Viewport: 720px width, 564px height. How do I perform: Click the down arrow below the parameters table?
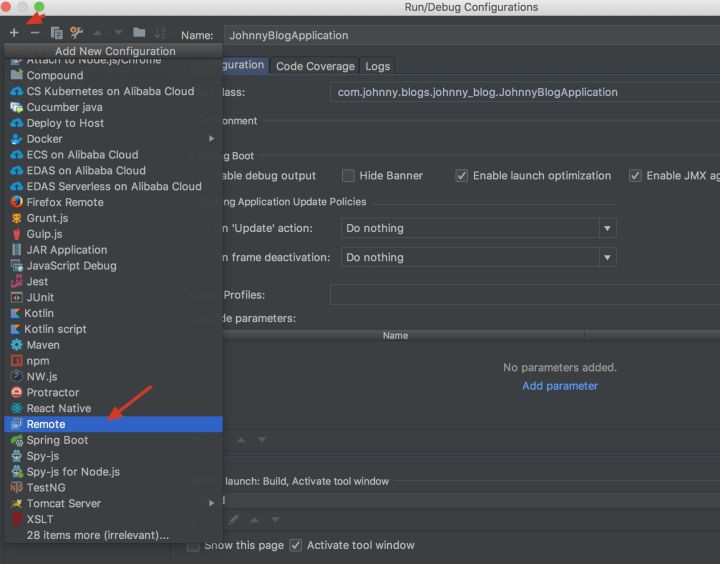[x=262, y=440]
